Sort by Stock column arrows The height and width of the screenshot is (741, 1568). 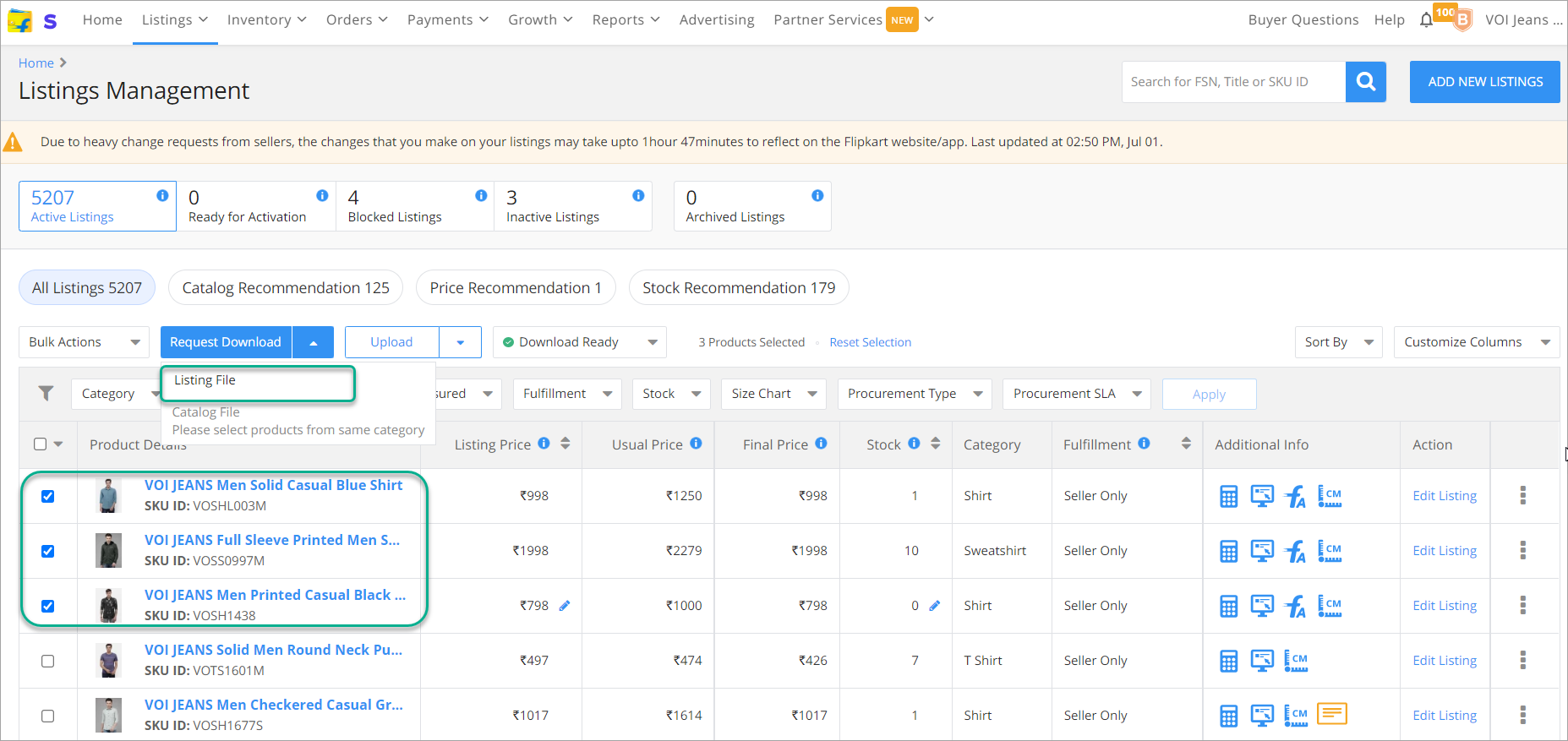pyautogui.click(x=935, y=444)
